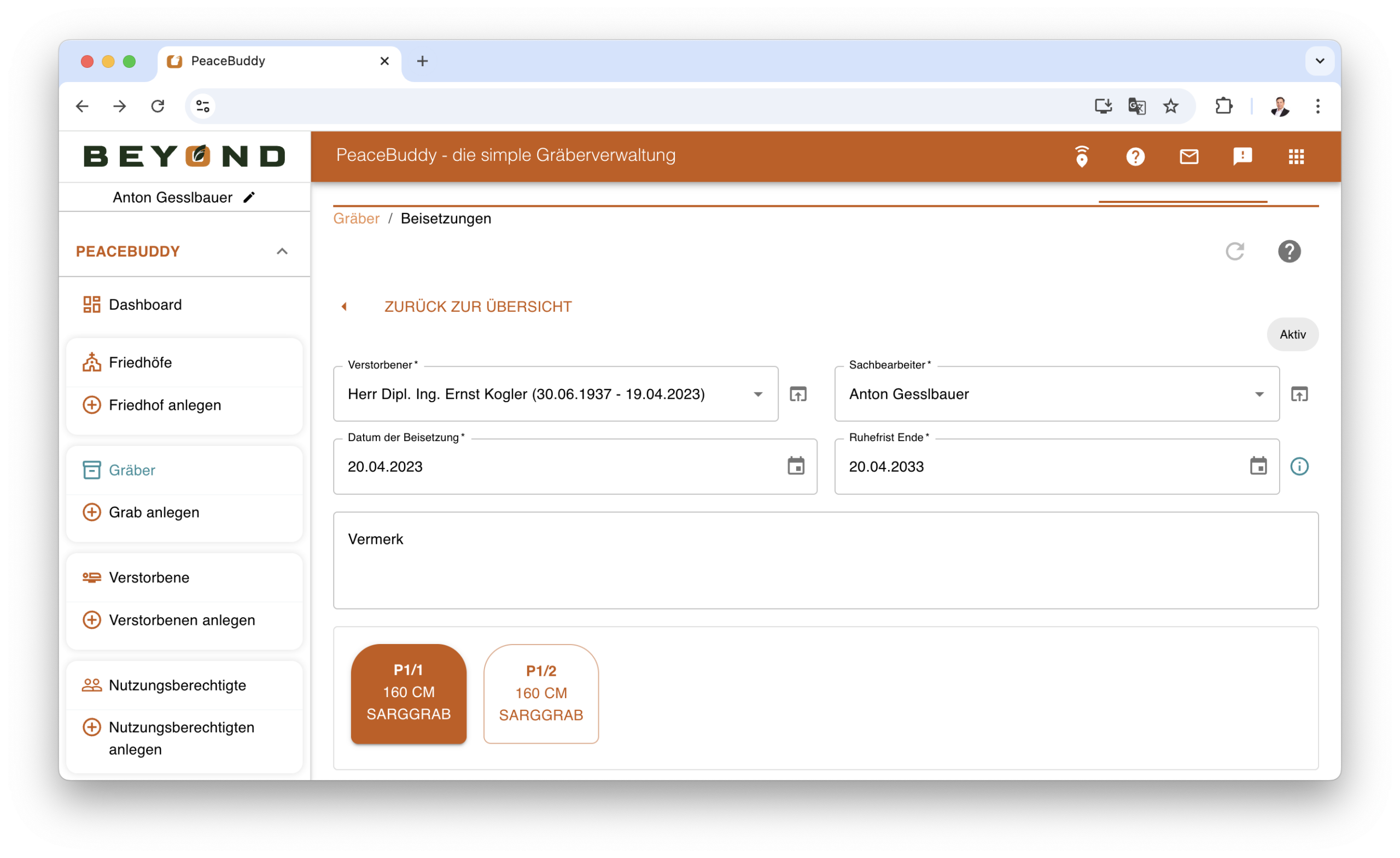Screen dimensions: 1400x858
Task: Toggle the Aktiv status chip
Action: [x=1292, y=334]
